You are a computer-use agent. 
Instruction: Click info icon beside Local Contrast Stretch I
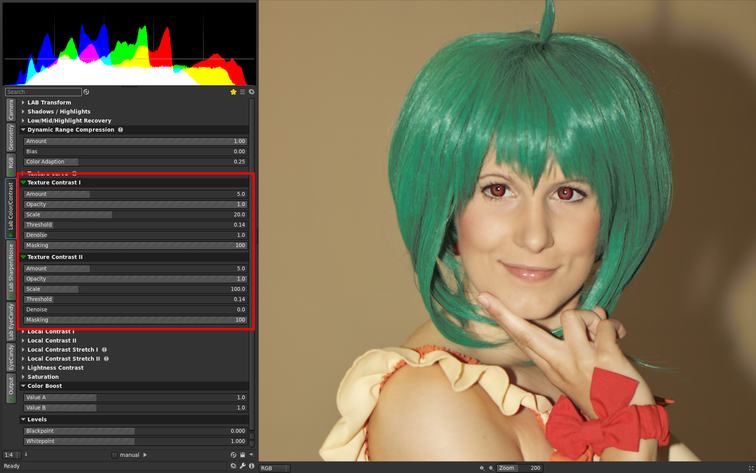pos(104,350)
